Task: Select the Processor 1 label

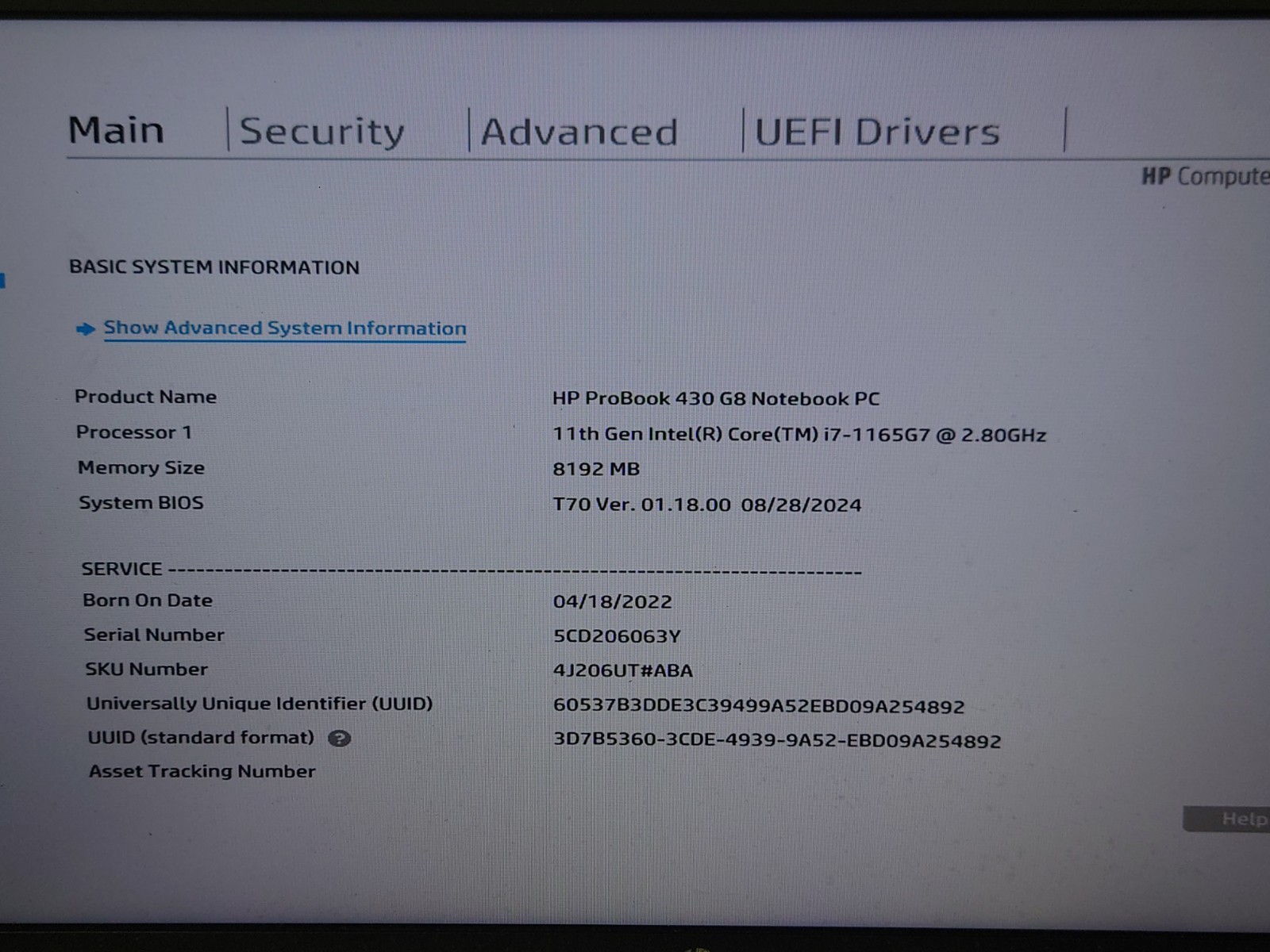Action: click(x=133, y=432)
